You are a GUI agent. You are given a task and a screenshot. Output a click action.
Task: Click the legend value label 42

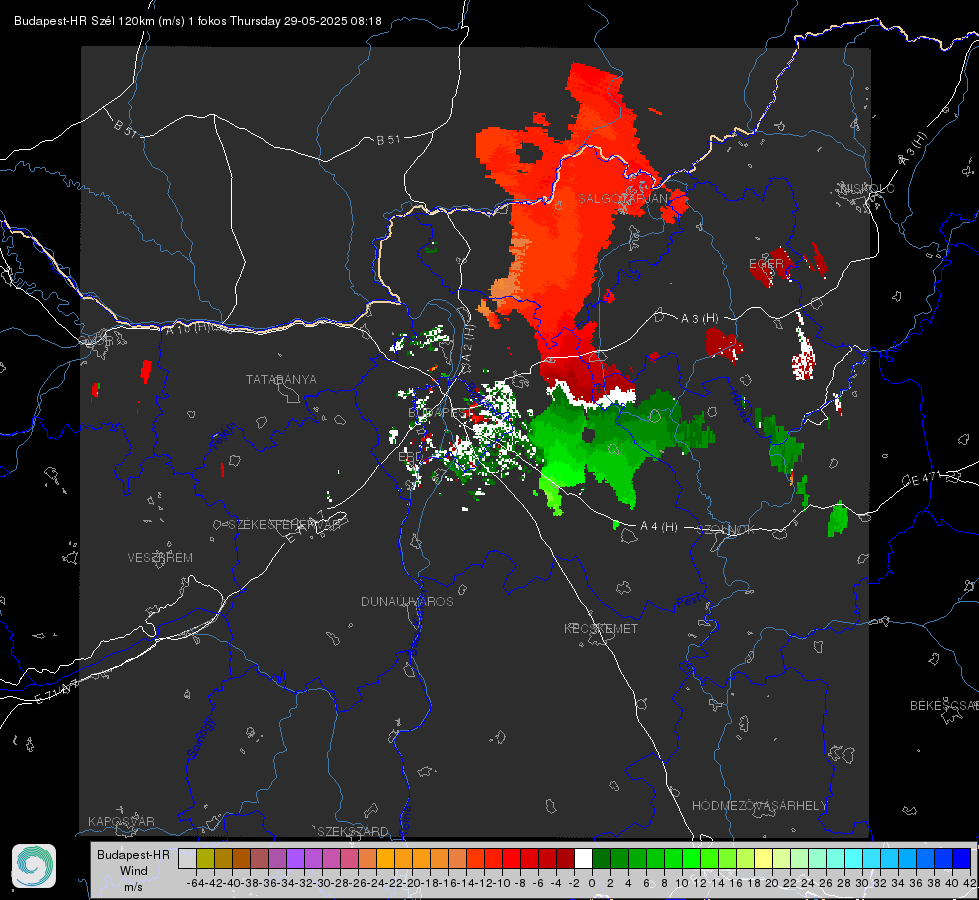(969, 883)
